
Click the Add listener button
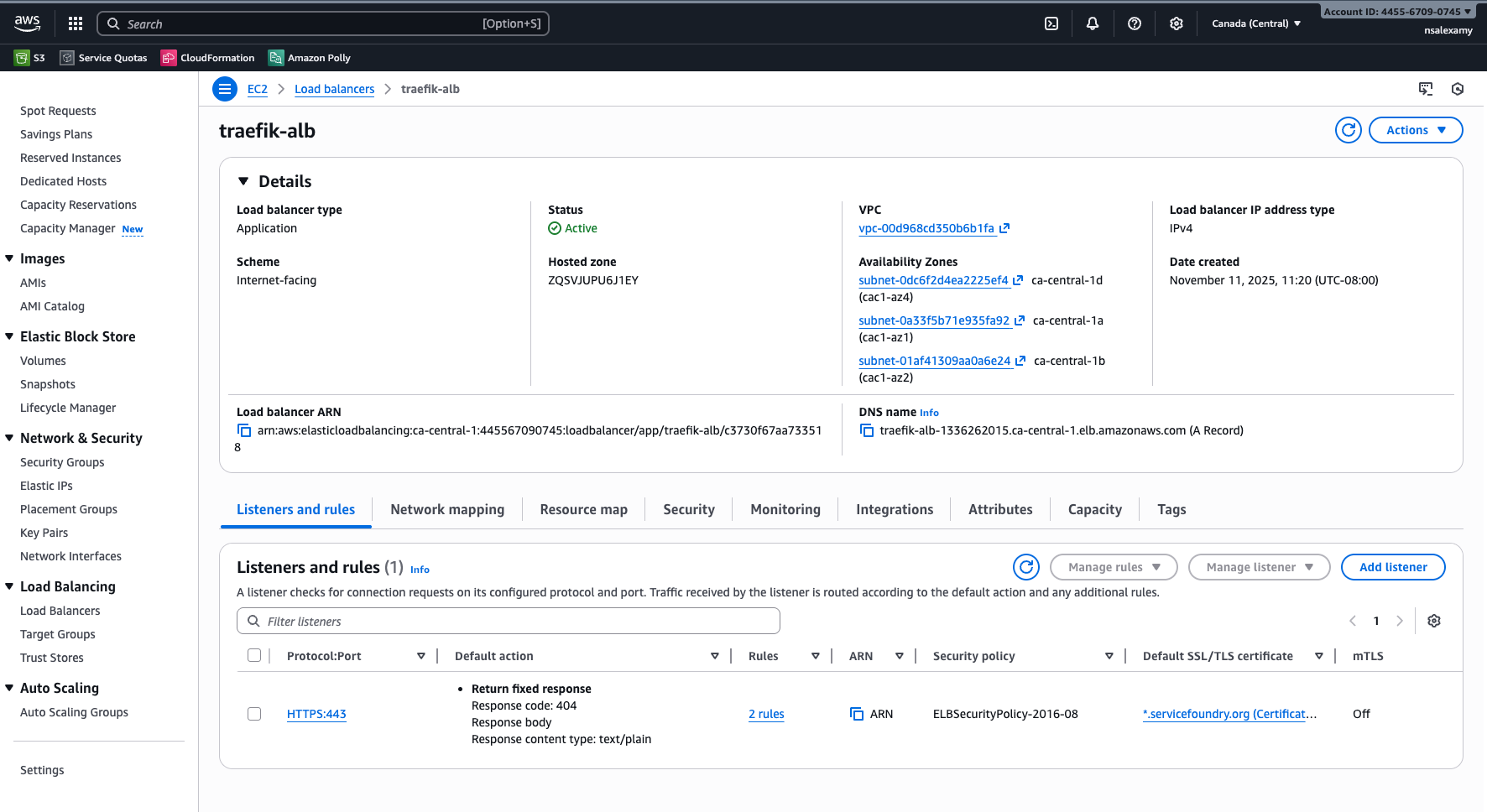coord(1393,567)
